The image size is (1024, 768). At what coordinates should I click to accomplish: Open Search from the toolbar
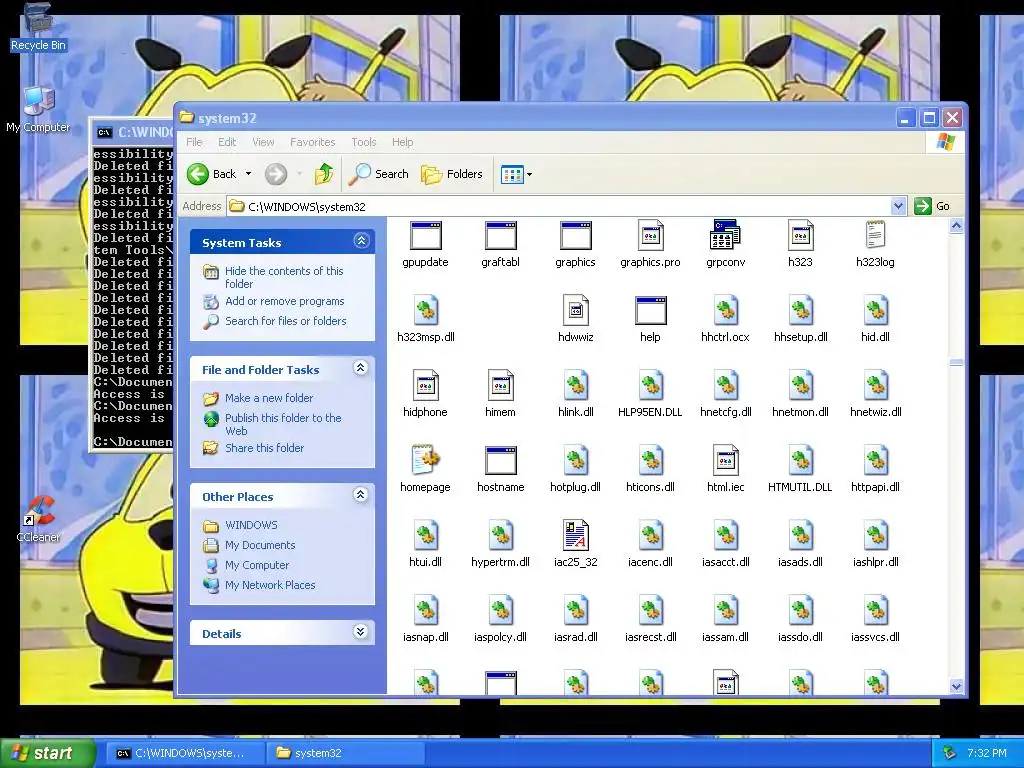[379, 174]
